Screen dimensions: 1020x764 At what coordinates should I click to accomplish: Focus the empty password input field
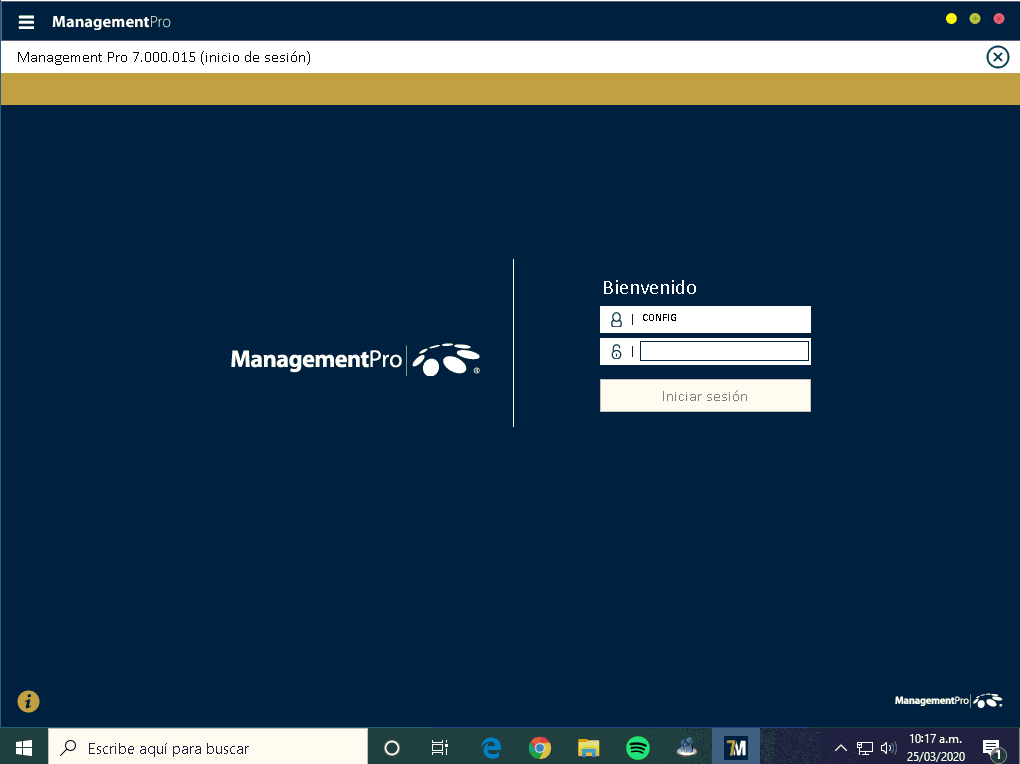724,351
